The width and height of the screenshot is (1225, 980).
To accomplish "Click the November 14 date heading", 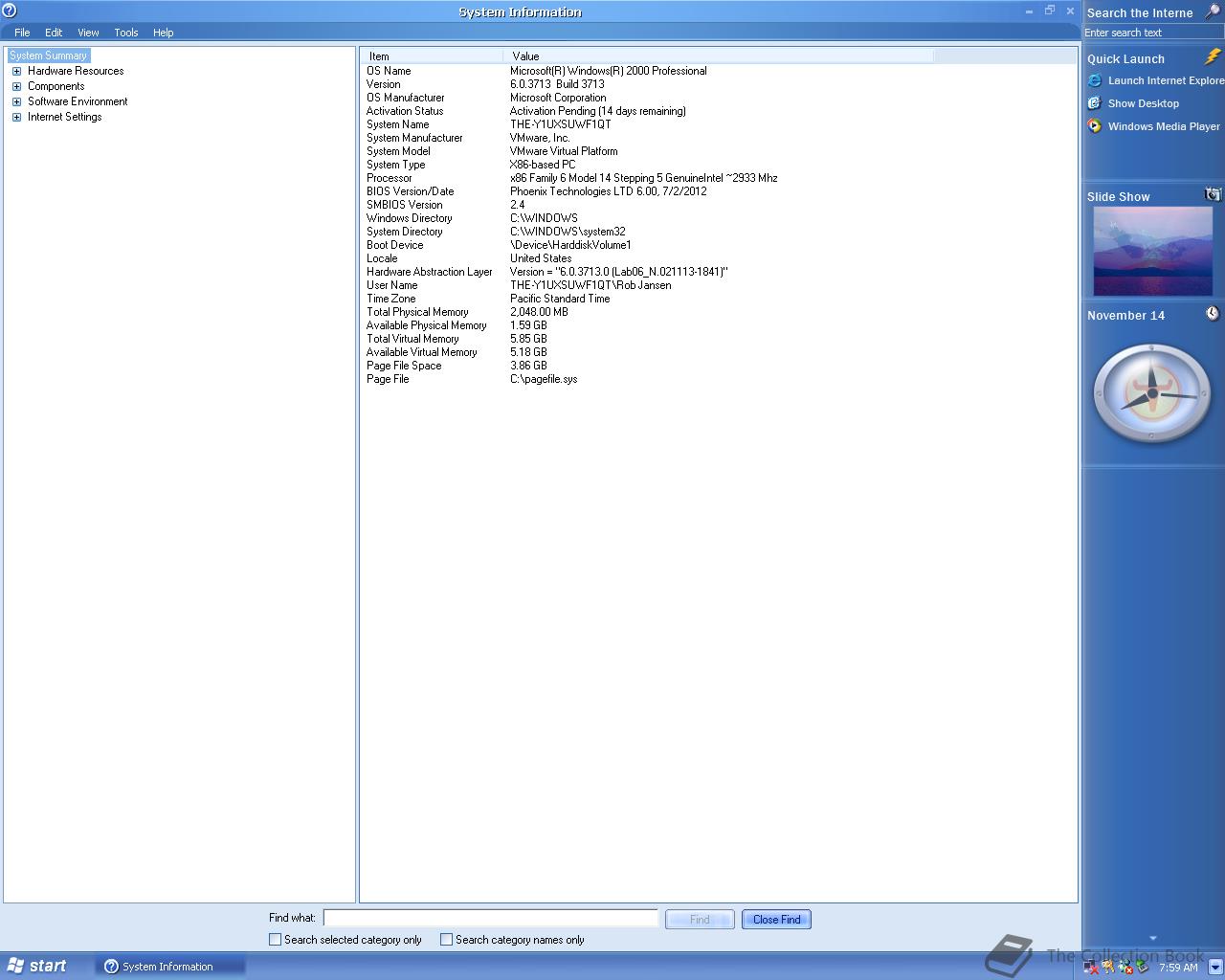I will click(x=1125, y=315).
